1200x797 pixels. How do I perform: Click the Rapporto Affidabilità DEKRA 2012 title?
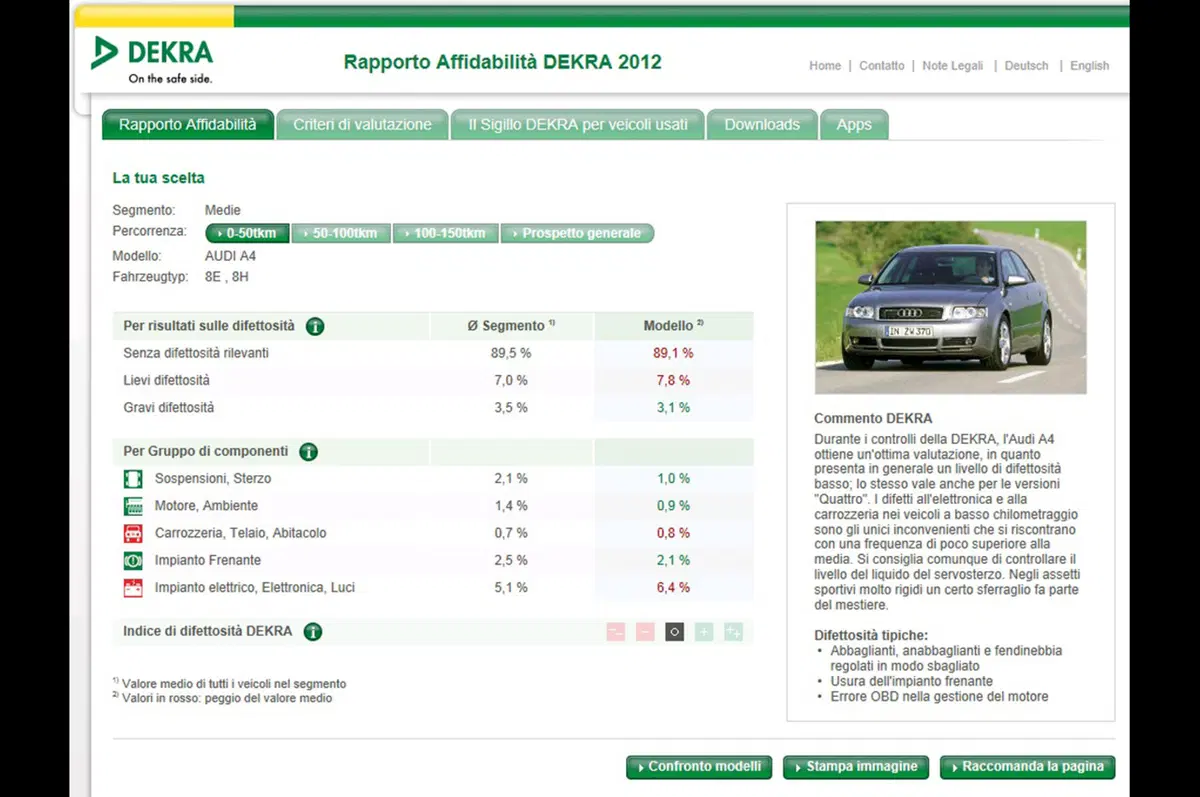pyautogui.click(x=503, y=62)
